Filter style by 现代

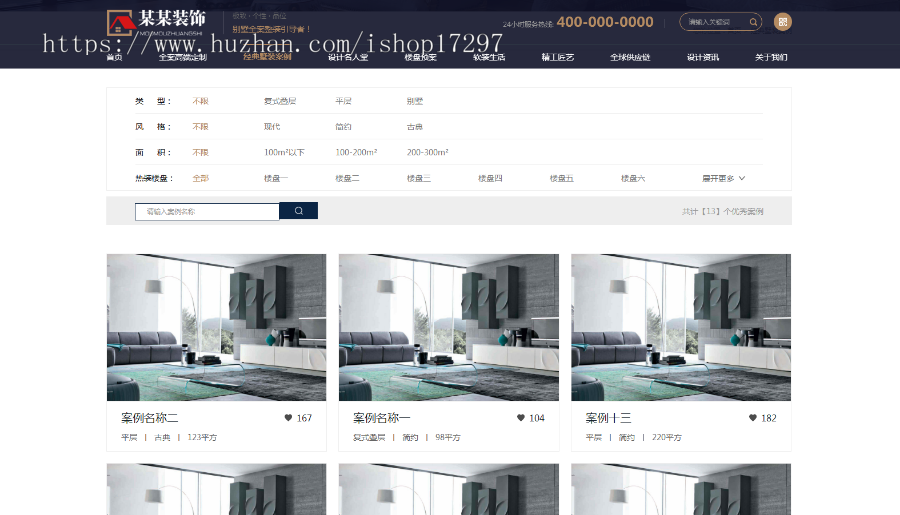pyautogui.click(x=272, y=127)
